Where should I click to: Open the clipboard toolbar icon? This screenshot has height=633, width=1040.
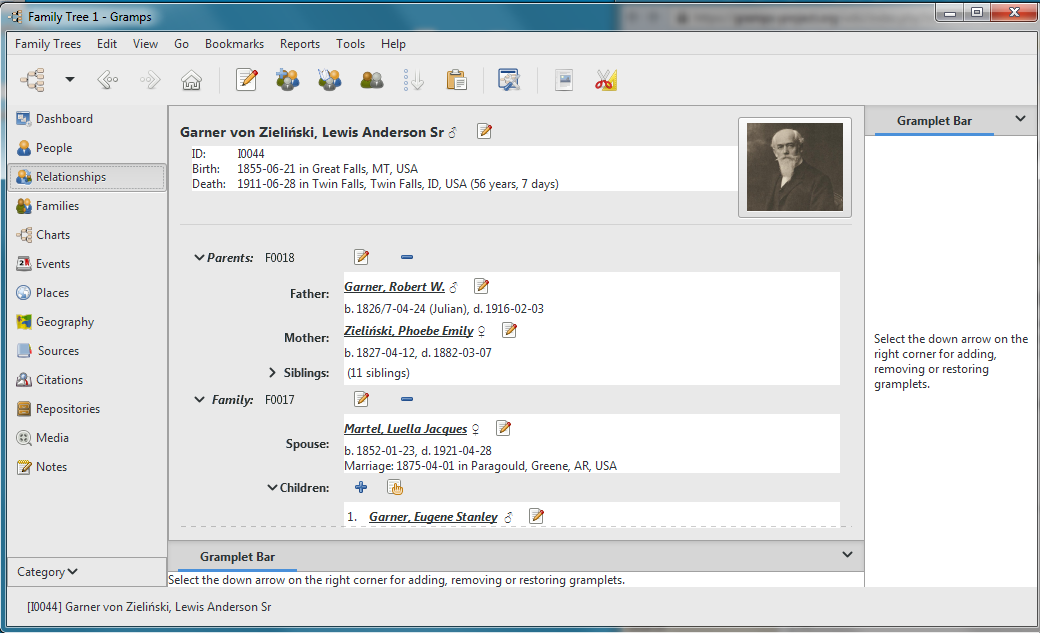pos(456,80)
